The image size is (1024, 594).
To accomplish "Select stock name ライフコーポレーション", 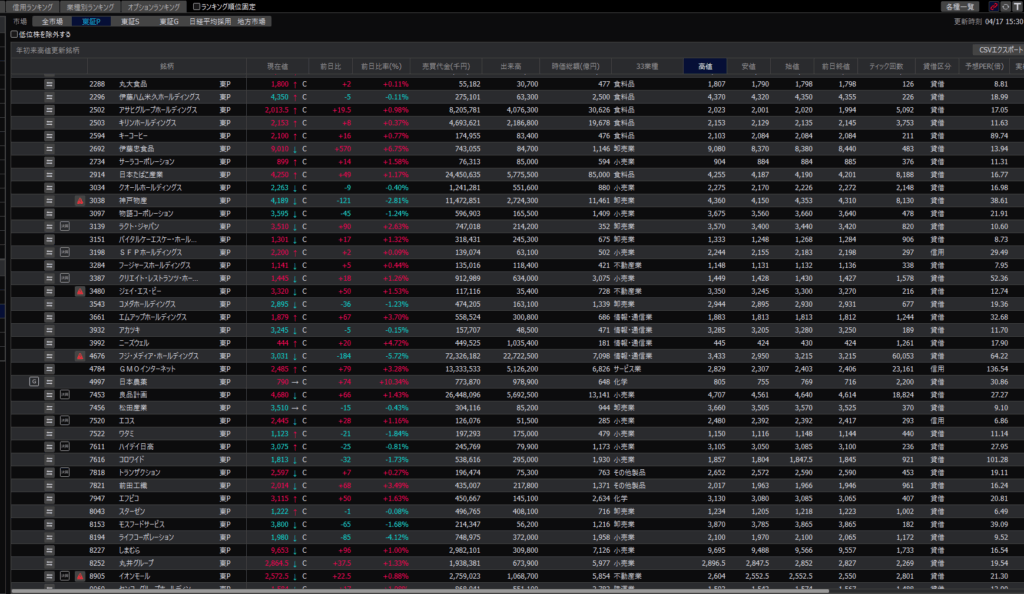I will tap(146, 537).
